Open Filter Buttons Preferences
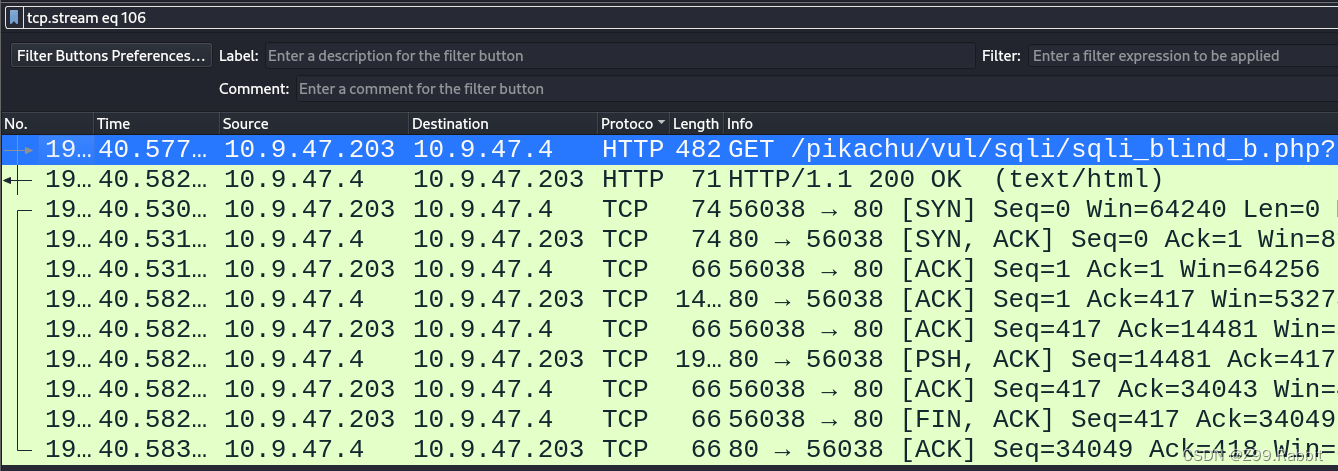 [x=111, y=56]
